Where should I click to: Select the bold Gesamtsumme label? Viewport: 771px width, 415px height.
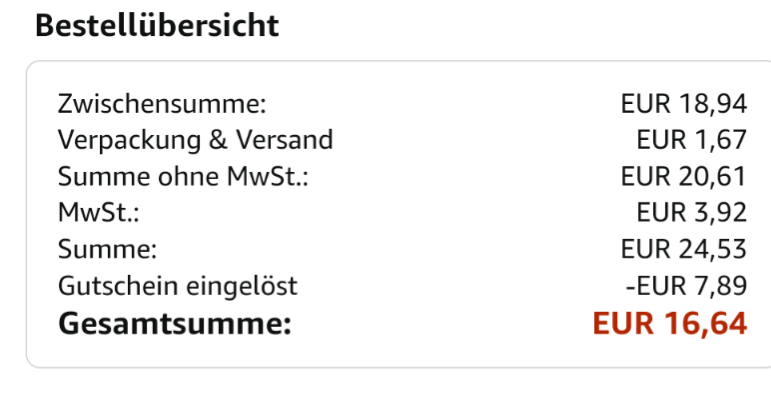[x=175, y=324]
